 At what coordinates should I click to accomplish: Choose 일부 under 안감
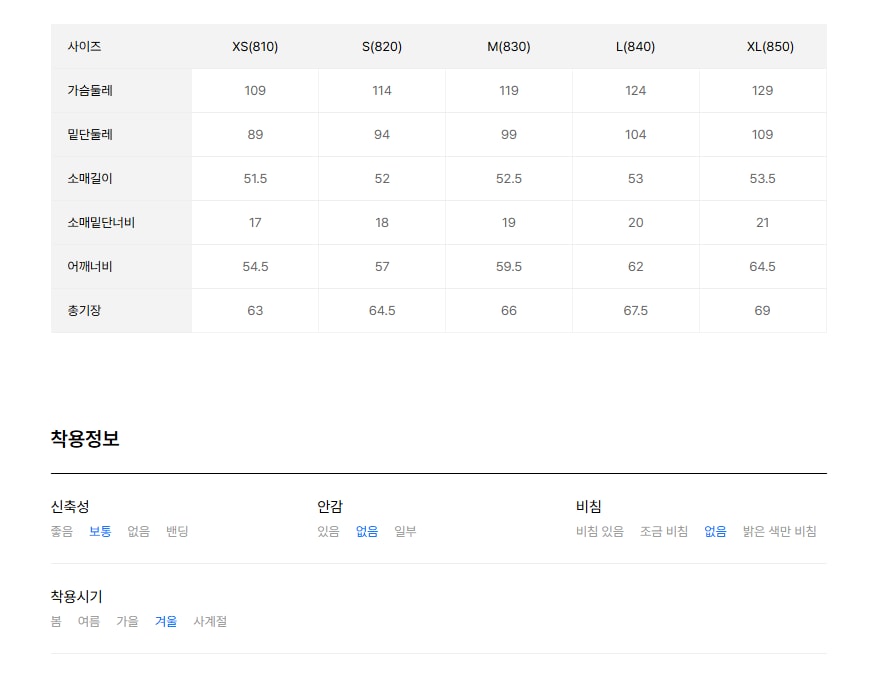(x=405, y=531)
